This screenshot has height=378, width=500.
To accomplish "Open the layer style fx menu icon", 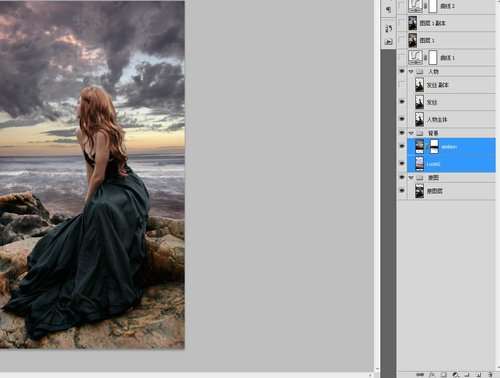I will tap(432, 375).
